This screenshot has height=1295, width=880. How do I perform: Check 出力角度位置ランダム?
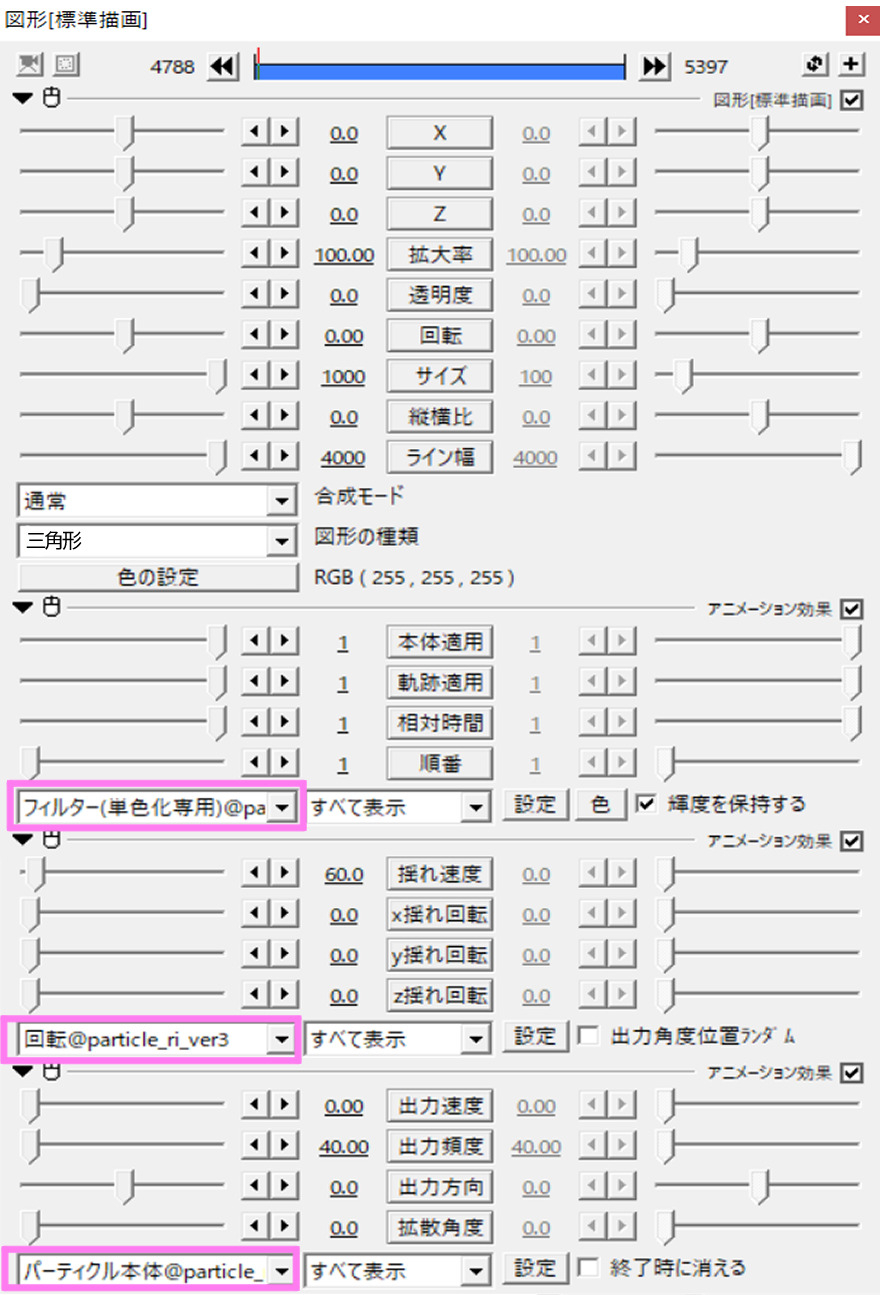pyautogui.click(x=589, y=1035)
